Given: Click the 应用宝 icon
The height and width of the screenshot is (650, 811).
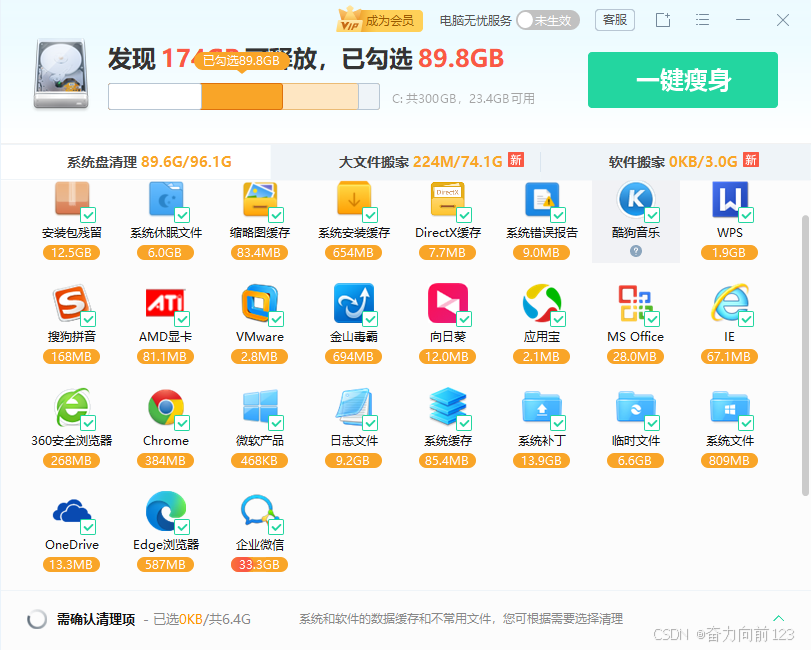Looking at the screenshot, I should click(x=542, y=303).
